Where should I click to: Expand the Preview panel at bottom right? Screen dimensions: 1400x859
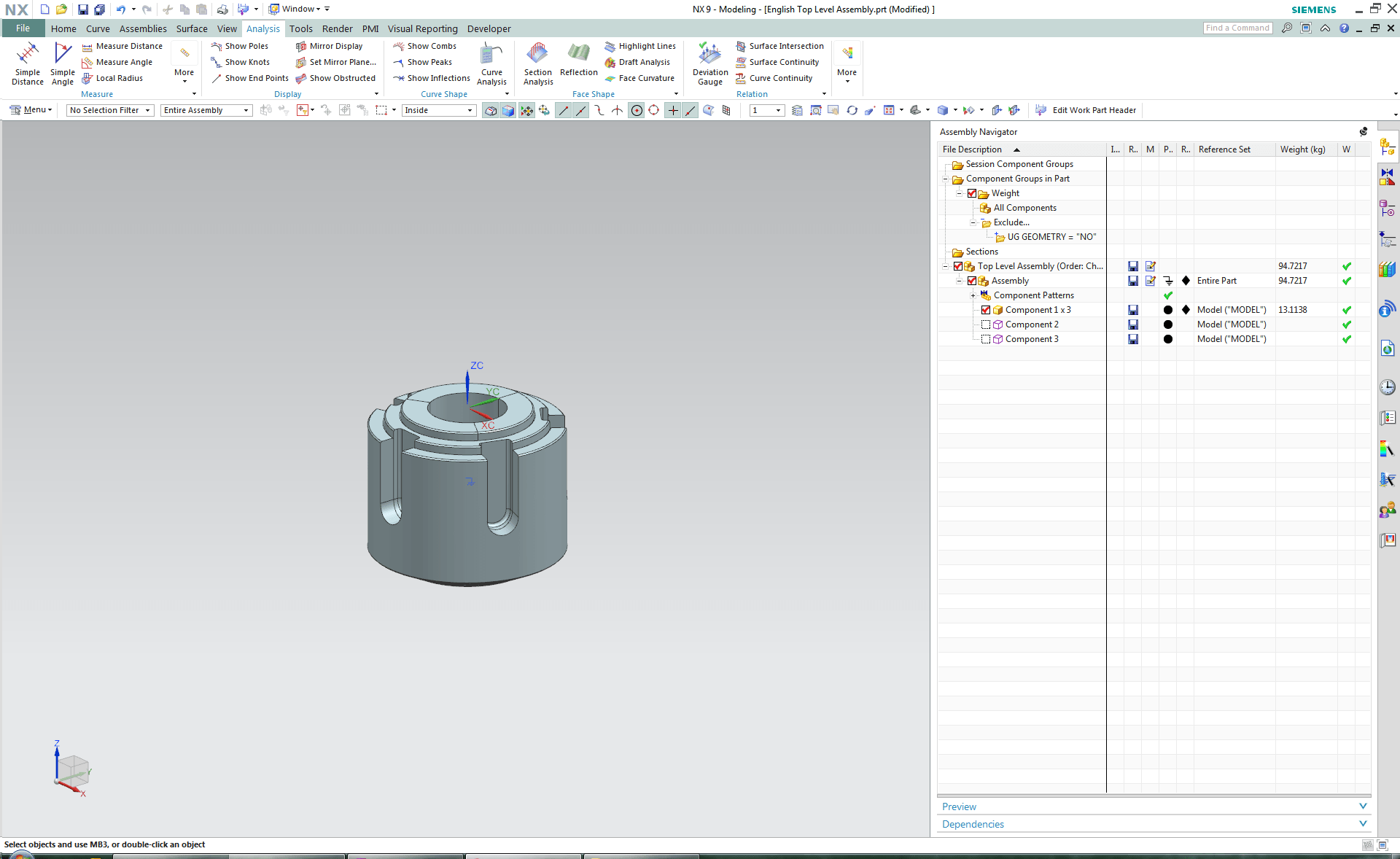(x=1362, y=806)
